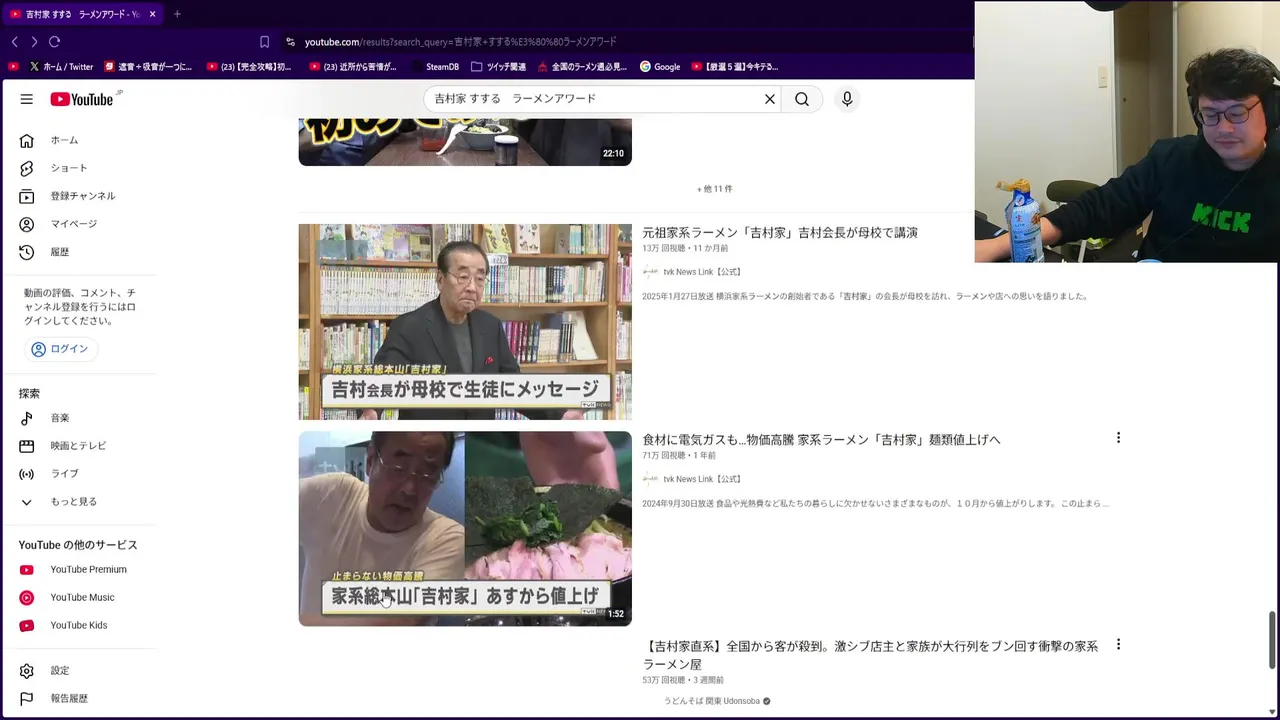Open the 遺書＋吸音 bookmark

pos(147,67)
